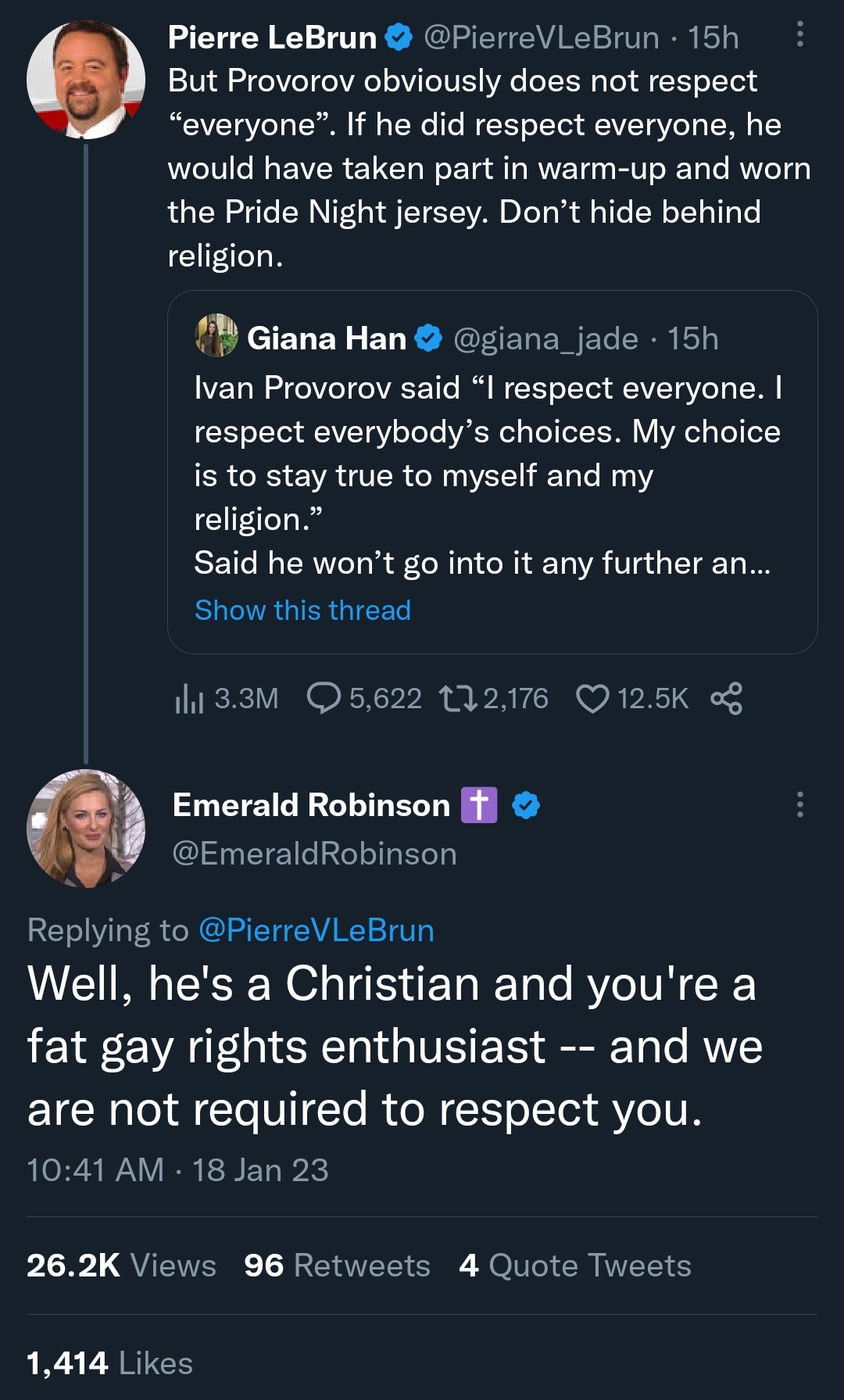This screenshot has height=1400, width=844.
Task: Click the view analytics icon showing 3.3M
Action: pyautogui.click(x=189, y=699)
